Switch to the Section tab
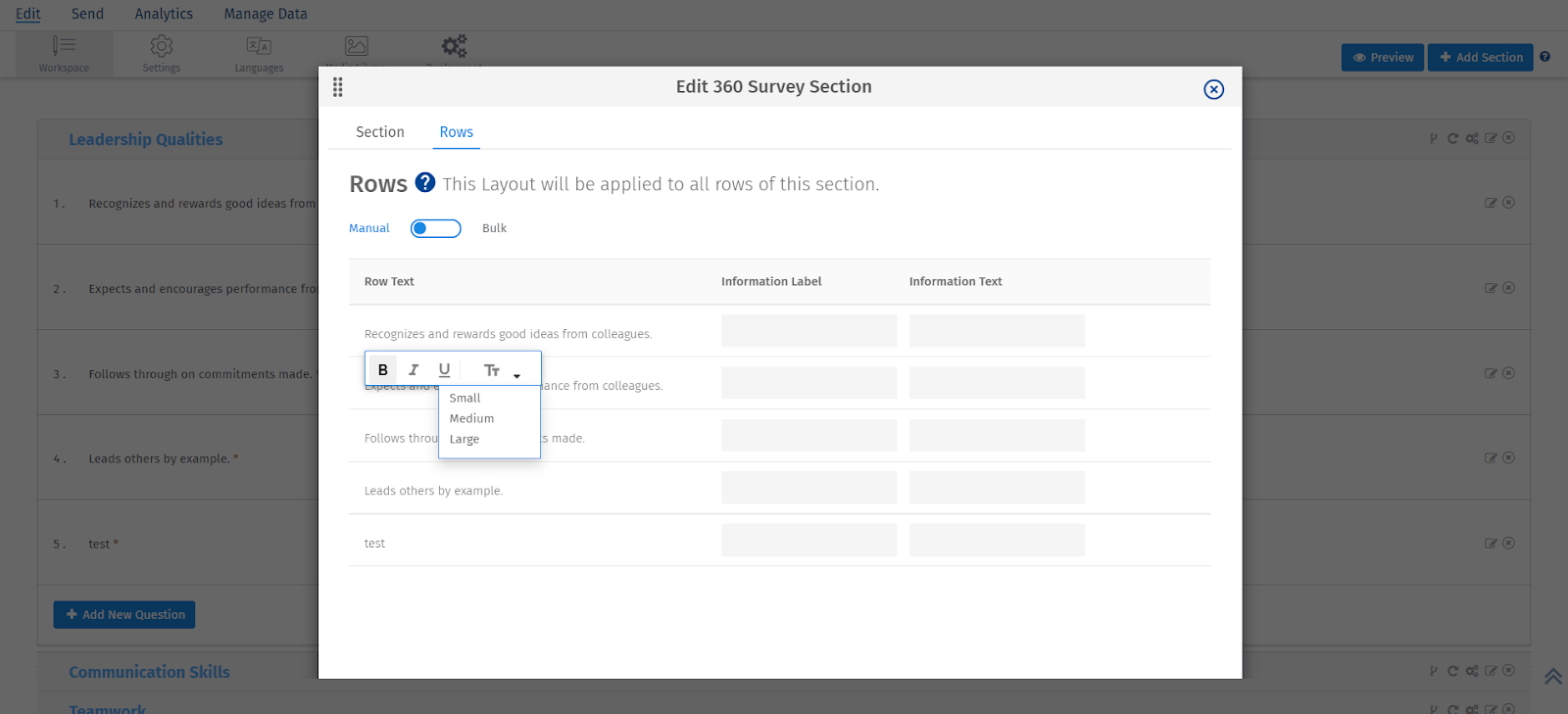1568x714 pixels. (x=380, y=132)
